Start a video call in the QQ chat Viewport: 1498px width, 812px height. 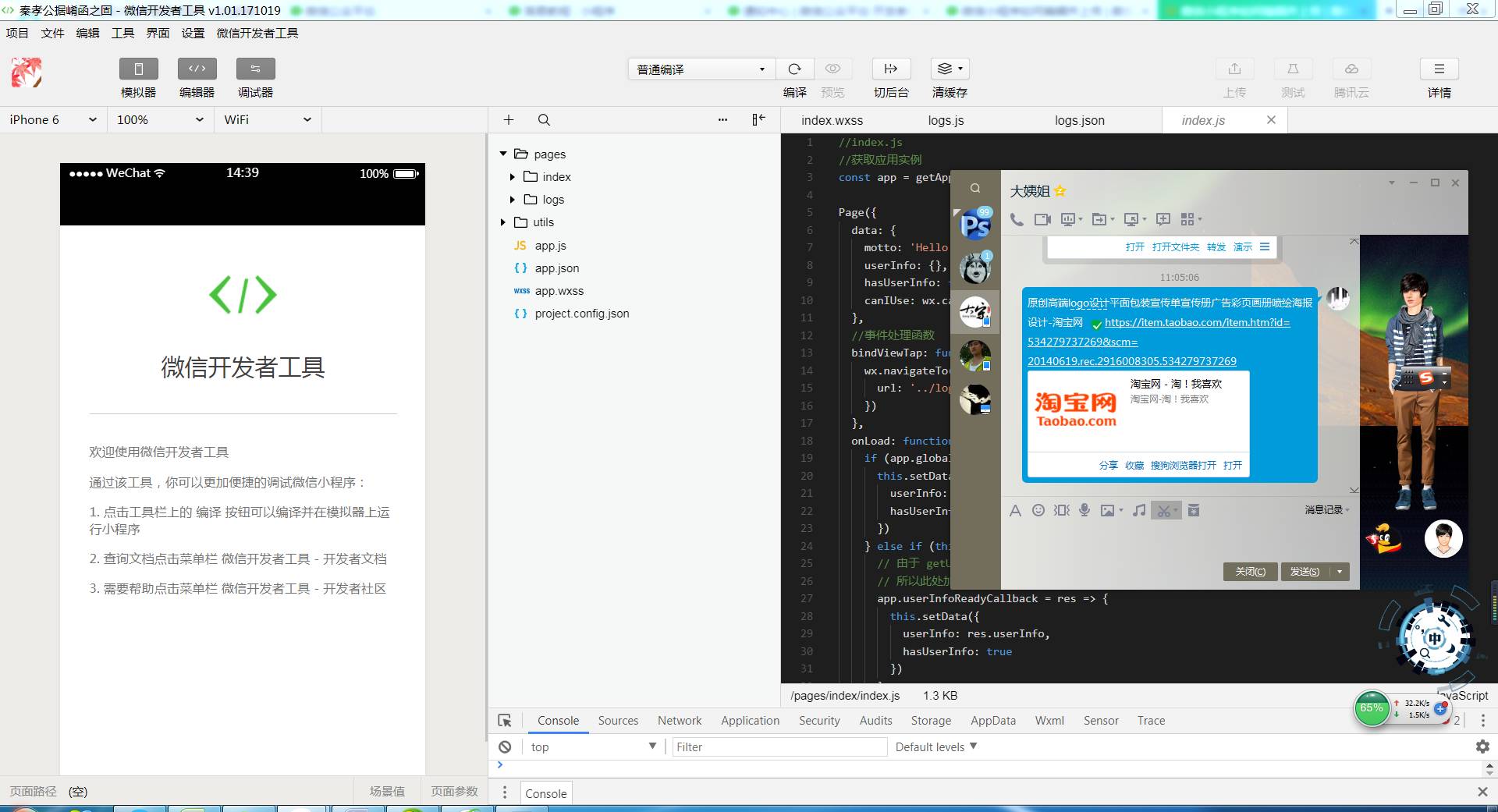coord(1042,219)
